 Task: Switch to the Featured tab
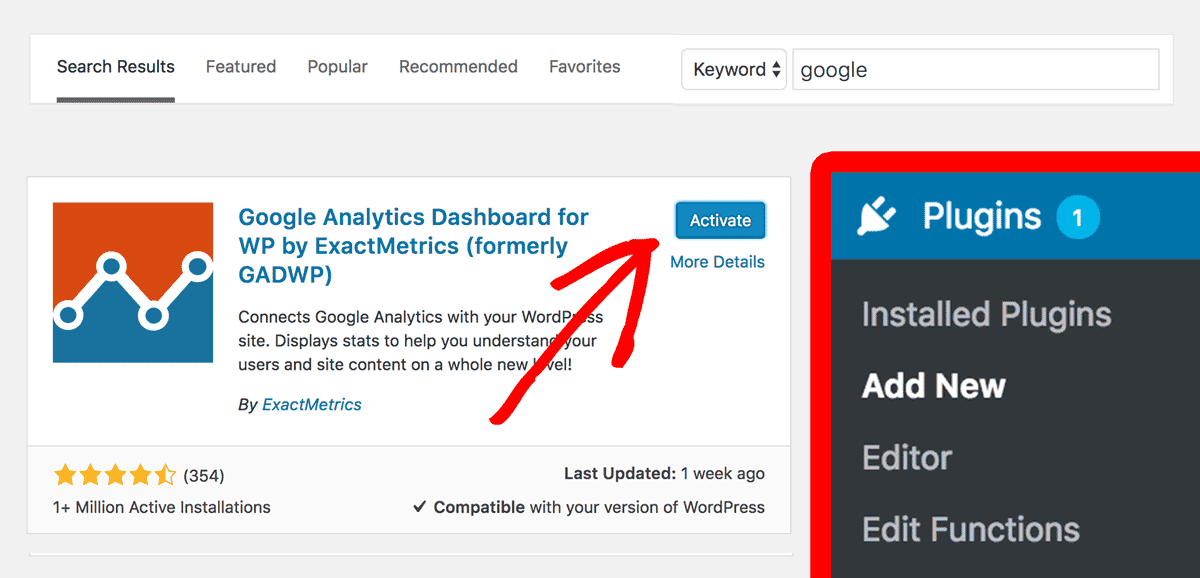pyautogui.click(x=241, y=67)
